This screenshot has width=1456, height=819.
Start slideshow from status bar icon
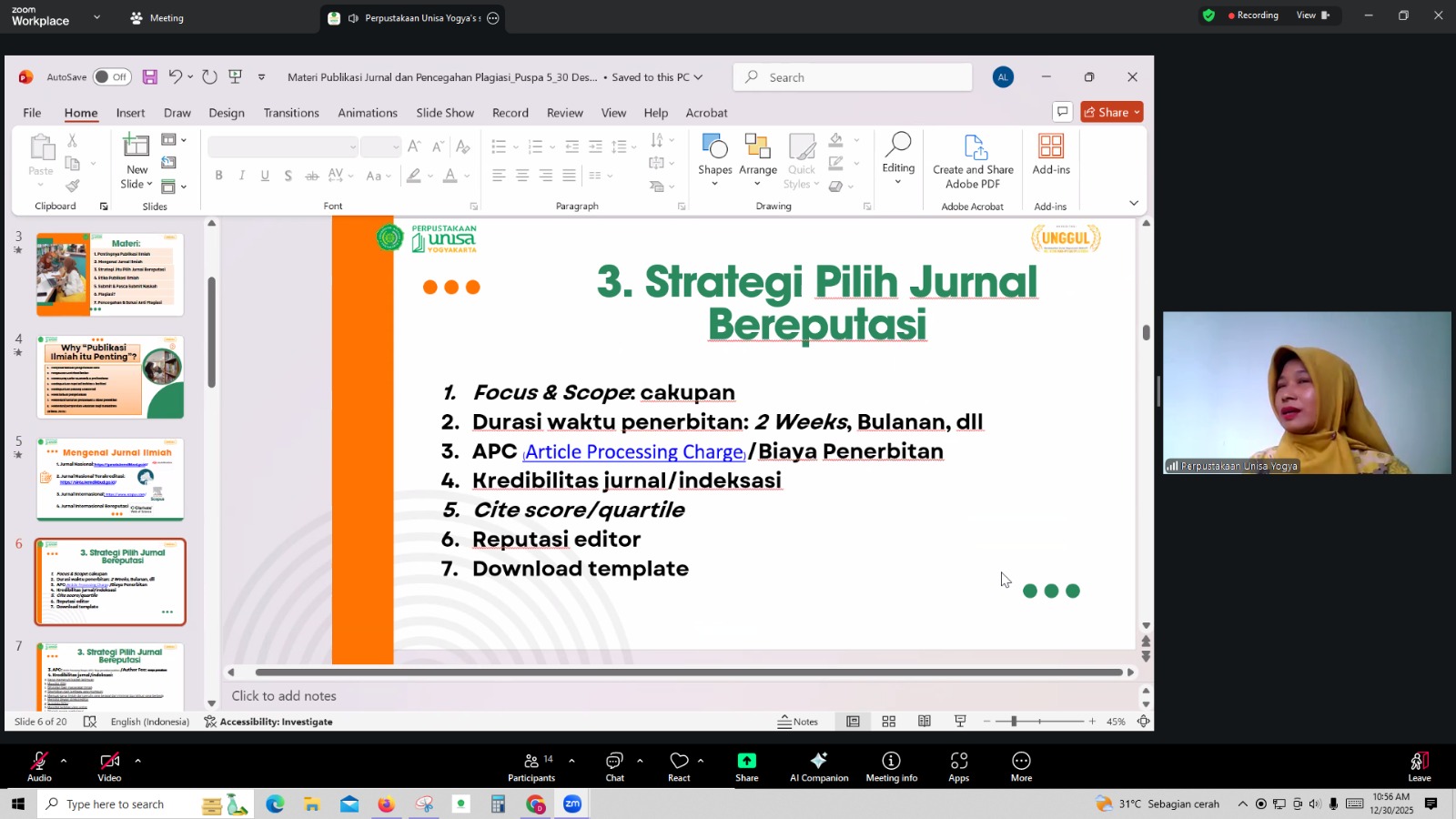[960, 722]
